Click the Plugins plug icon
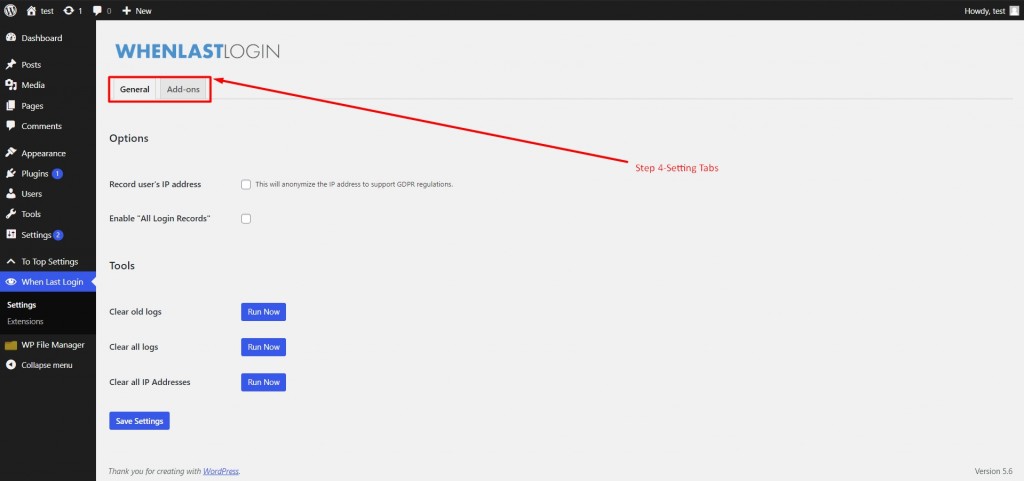Screen dimensions: 1024x481 (x=10, y=174)
